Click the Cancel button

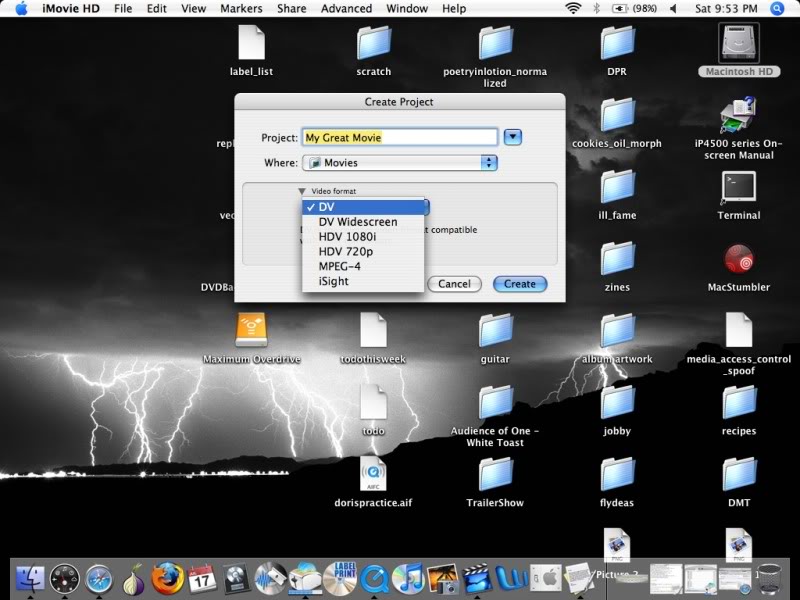tap(454, 284)
